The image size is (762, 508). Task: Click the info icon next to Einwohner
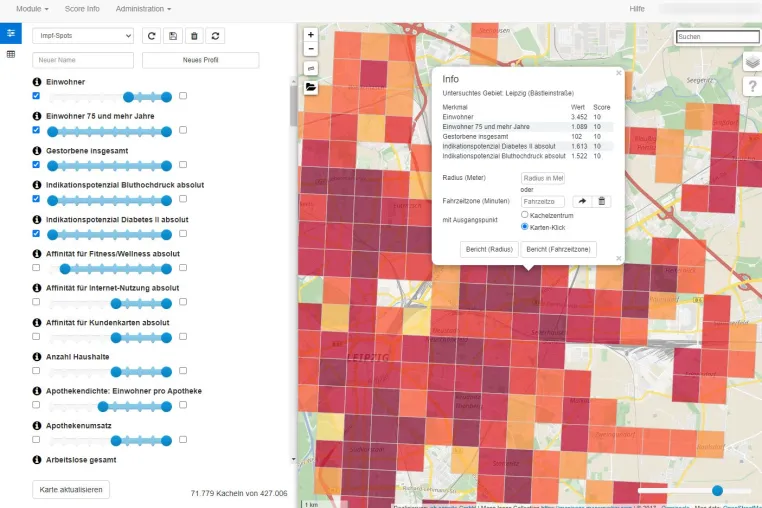[x=36, y=82]
